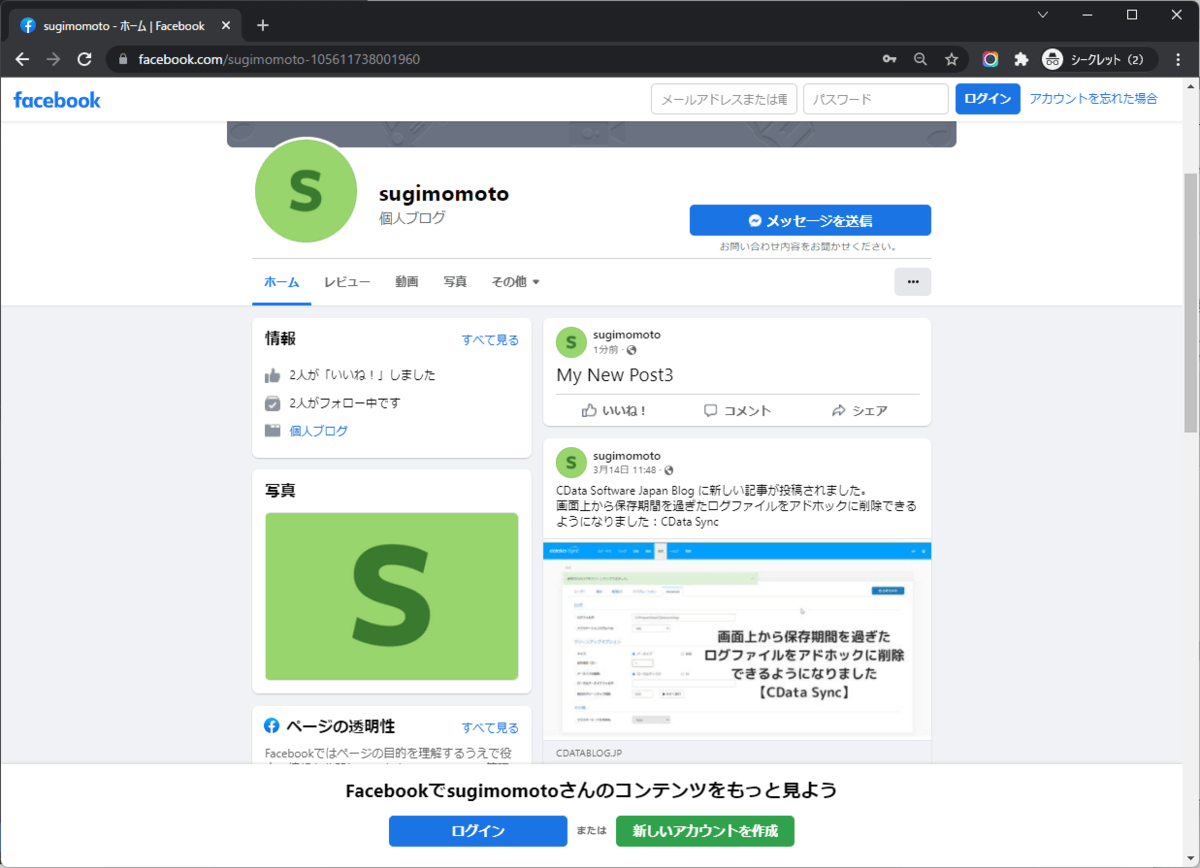Switch to the レビュー tab
The width and height of the screenshot is (1200, 868).
(x=347, y=282)
